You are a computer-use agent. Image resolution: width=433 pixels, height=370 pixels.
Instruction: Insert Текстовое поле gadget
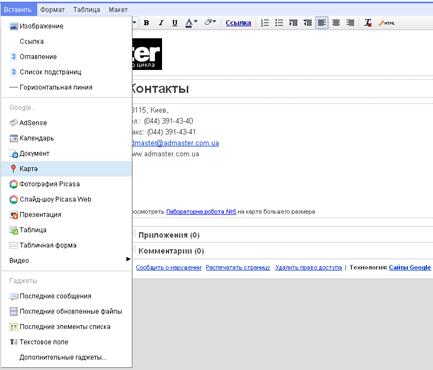pos(66,342)
